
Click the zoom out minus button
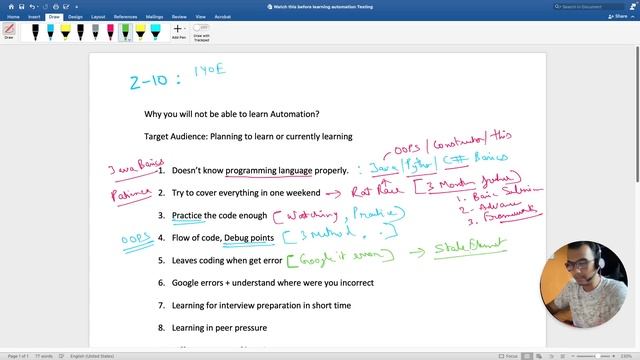point(572,356)
